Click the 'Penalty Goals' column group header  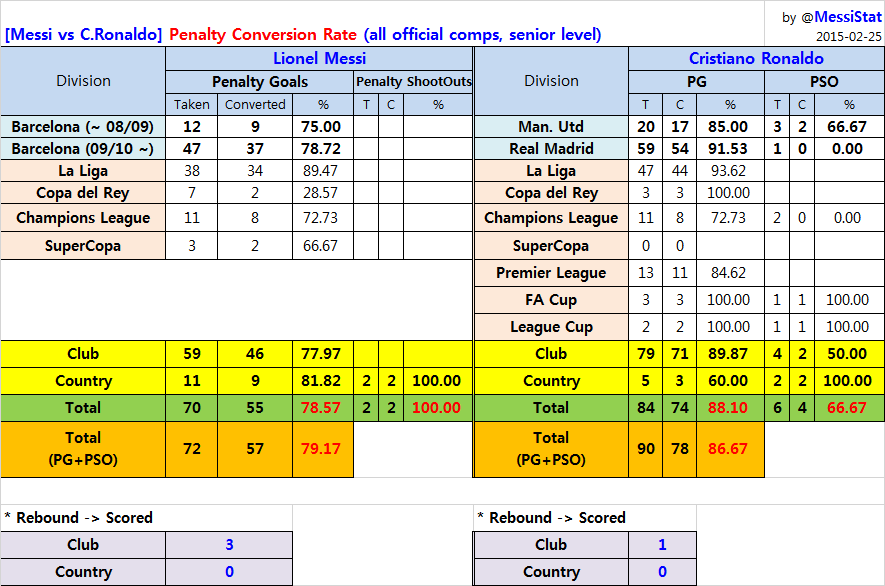260,82
